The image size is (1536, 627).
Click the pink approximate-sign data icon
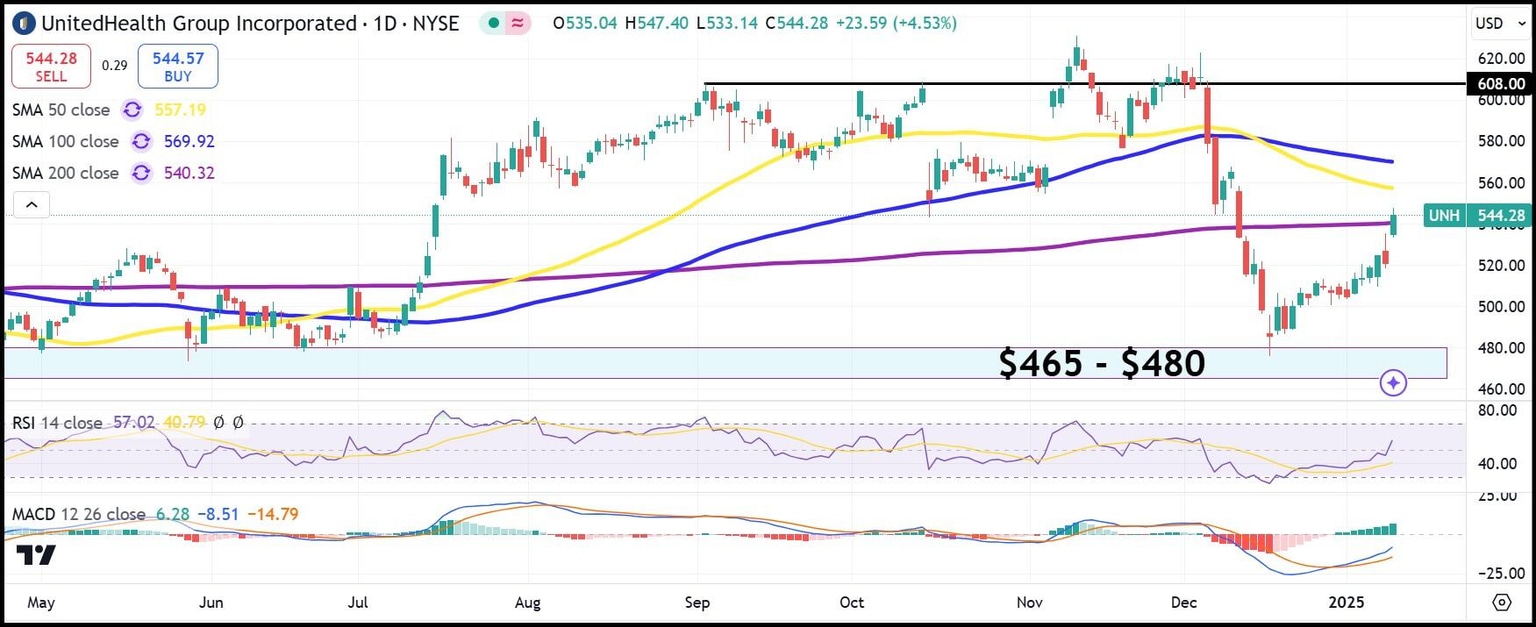pyautogui.click(x=518, y=23)
